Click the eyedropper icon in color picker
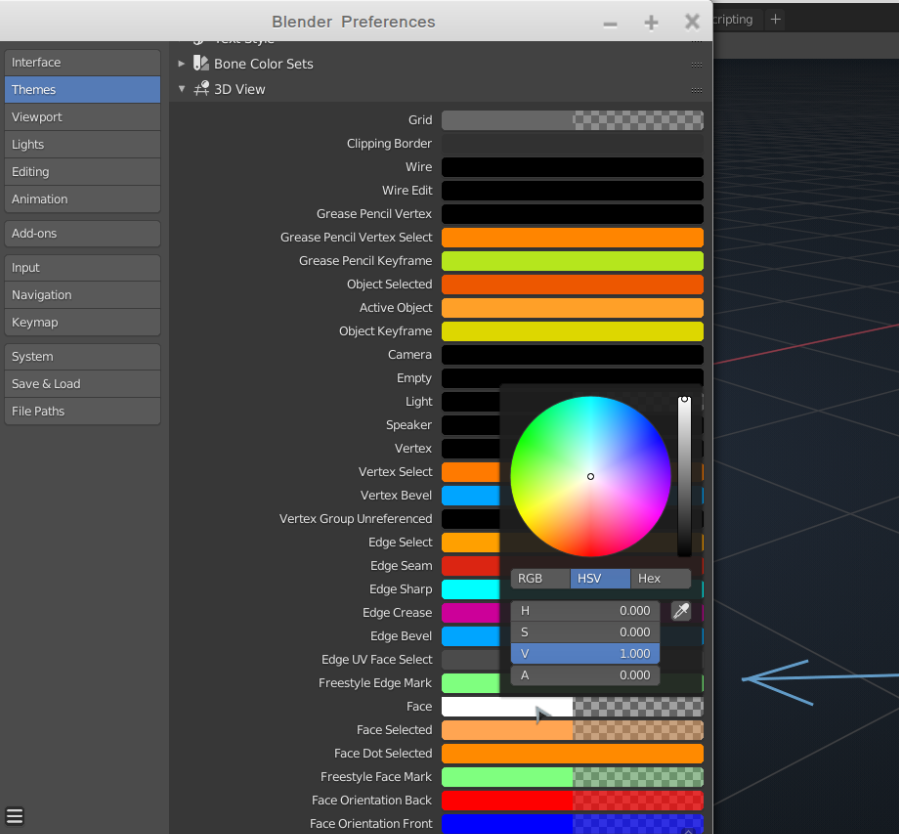The width and height of the screenshot is (899, 834). click(x=681, y=611)
